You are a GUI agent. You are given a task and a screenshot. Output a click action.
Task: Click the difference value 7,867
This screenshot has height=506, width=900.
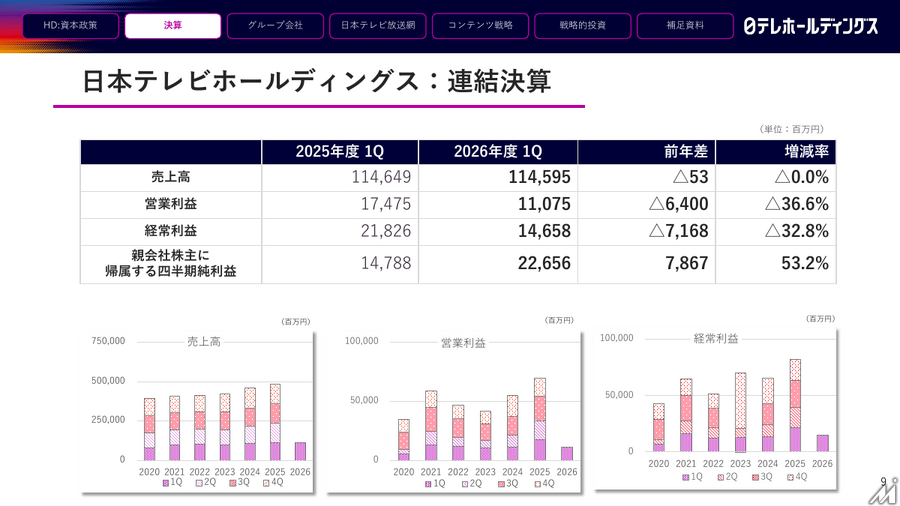[686, 263]
